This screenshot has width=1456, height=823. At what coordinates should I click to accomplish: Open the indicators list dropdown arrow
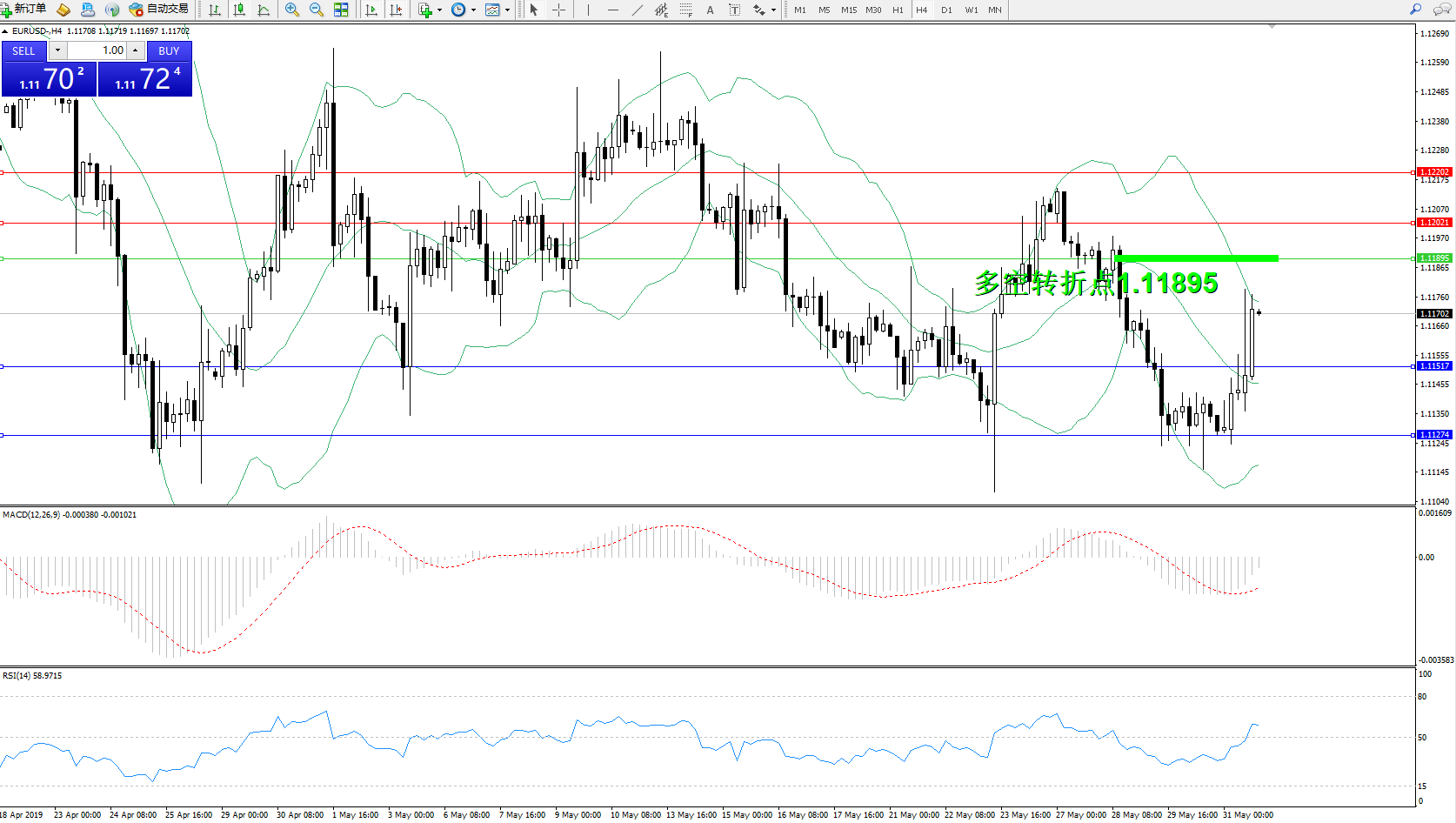(x=439, y=10)
